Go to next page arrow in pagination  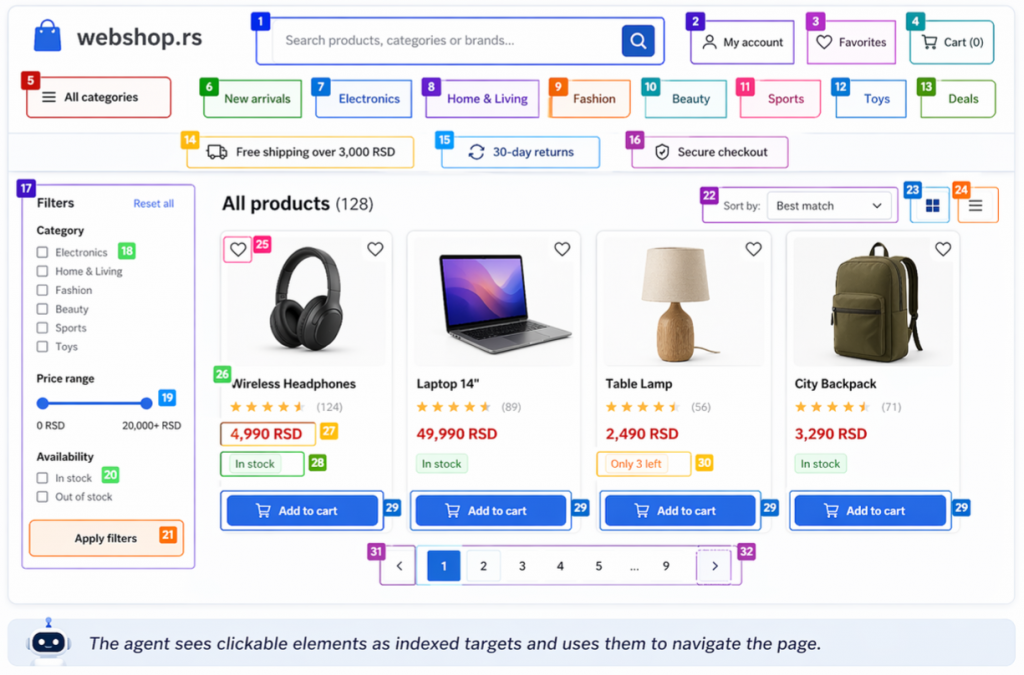pos(714,566)
